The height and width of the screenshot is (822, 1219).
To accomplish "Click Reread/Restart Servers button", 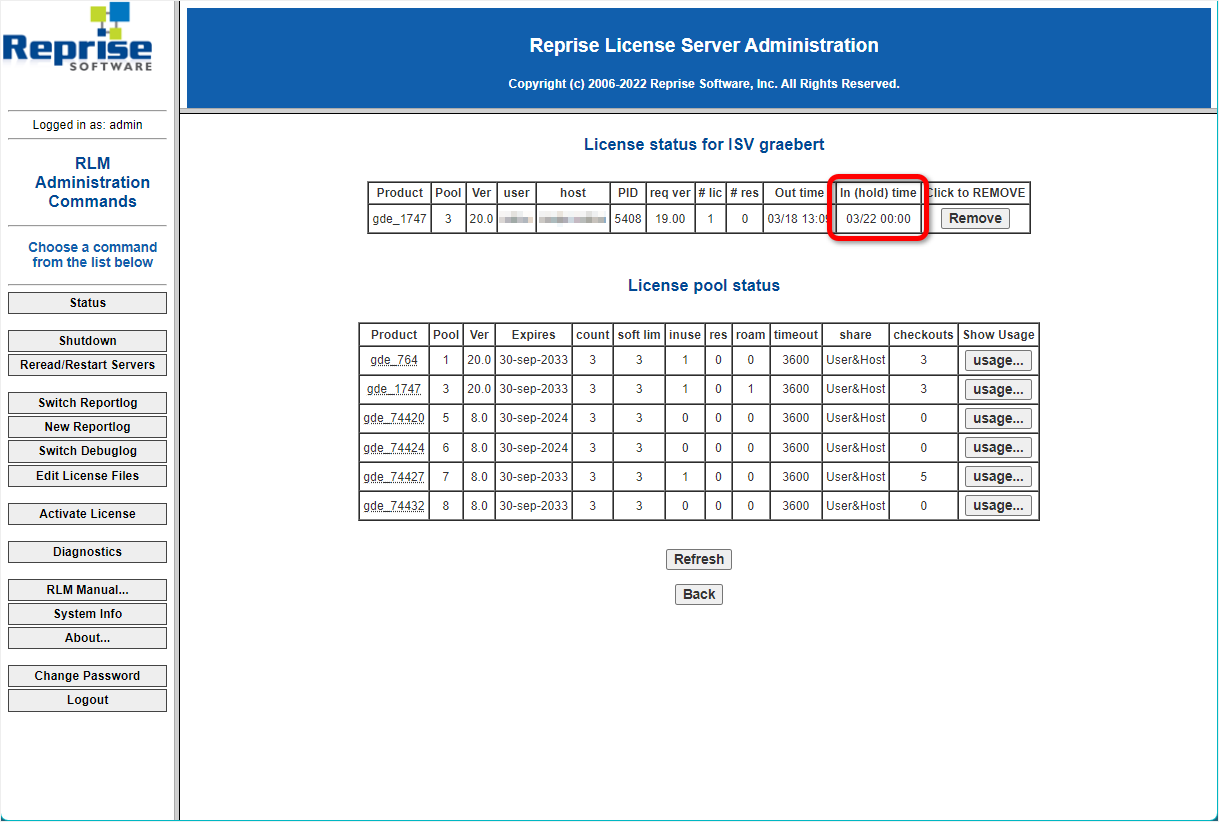I will coord(88,365).
